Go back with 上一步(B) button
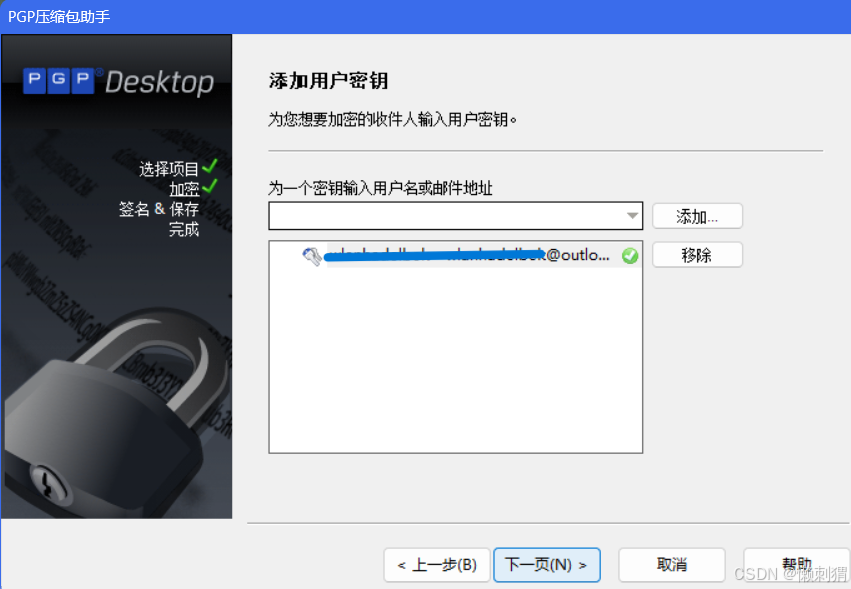This screenshot has height=589, width=851. click(437, 565)
